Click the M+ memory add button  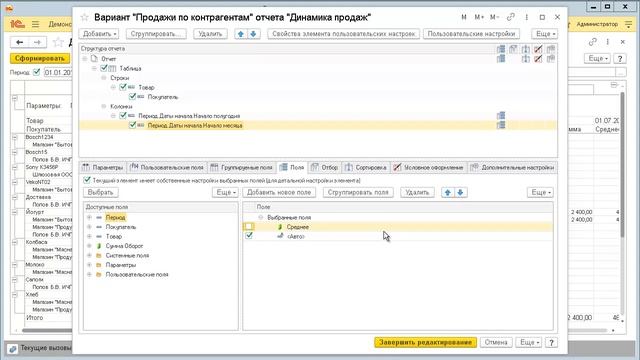point(479,18)
